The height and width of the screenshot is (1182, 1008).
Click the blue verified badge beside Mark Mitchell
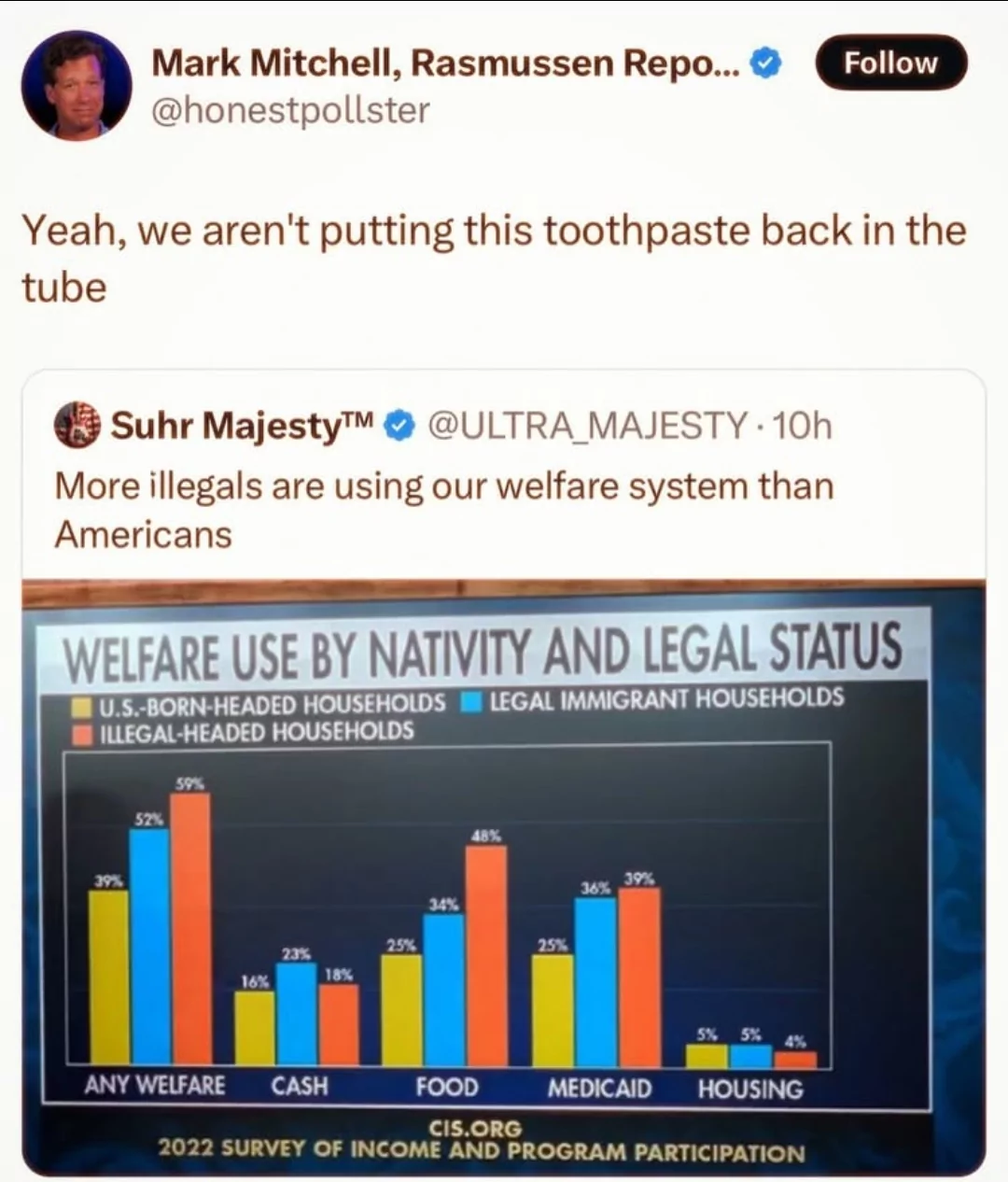(766, 63)
